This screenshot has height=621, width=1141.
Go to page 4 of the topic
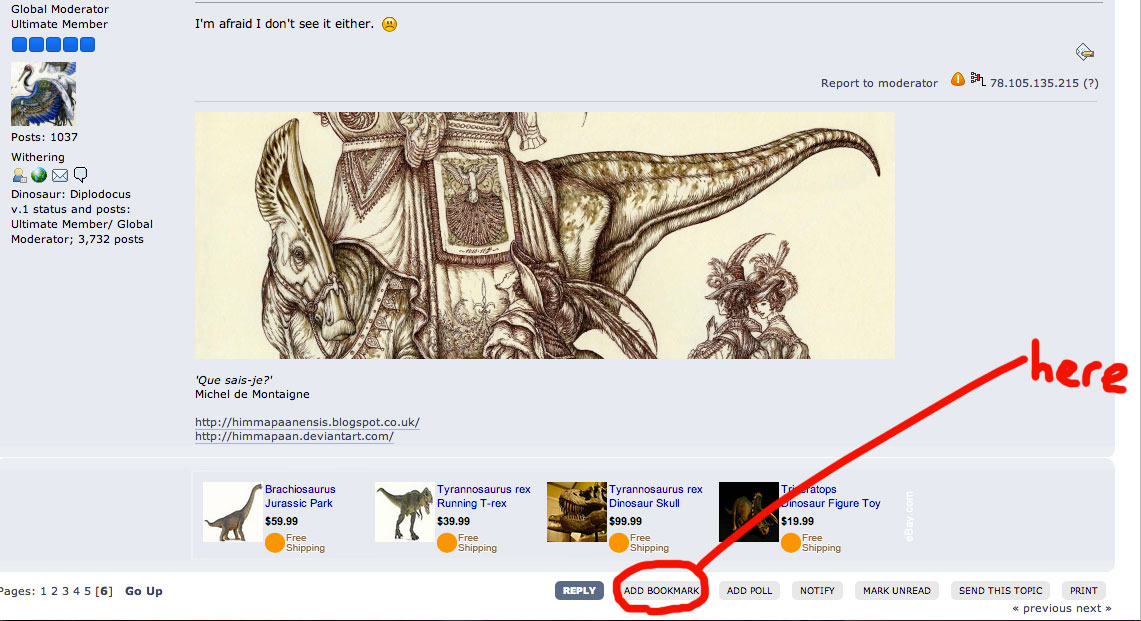(x=76, y=591)
